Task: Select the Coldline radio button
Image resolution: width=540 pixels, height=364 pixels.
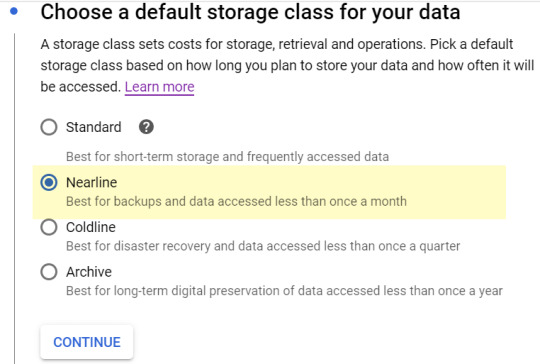Action: 49,227
